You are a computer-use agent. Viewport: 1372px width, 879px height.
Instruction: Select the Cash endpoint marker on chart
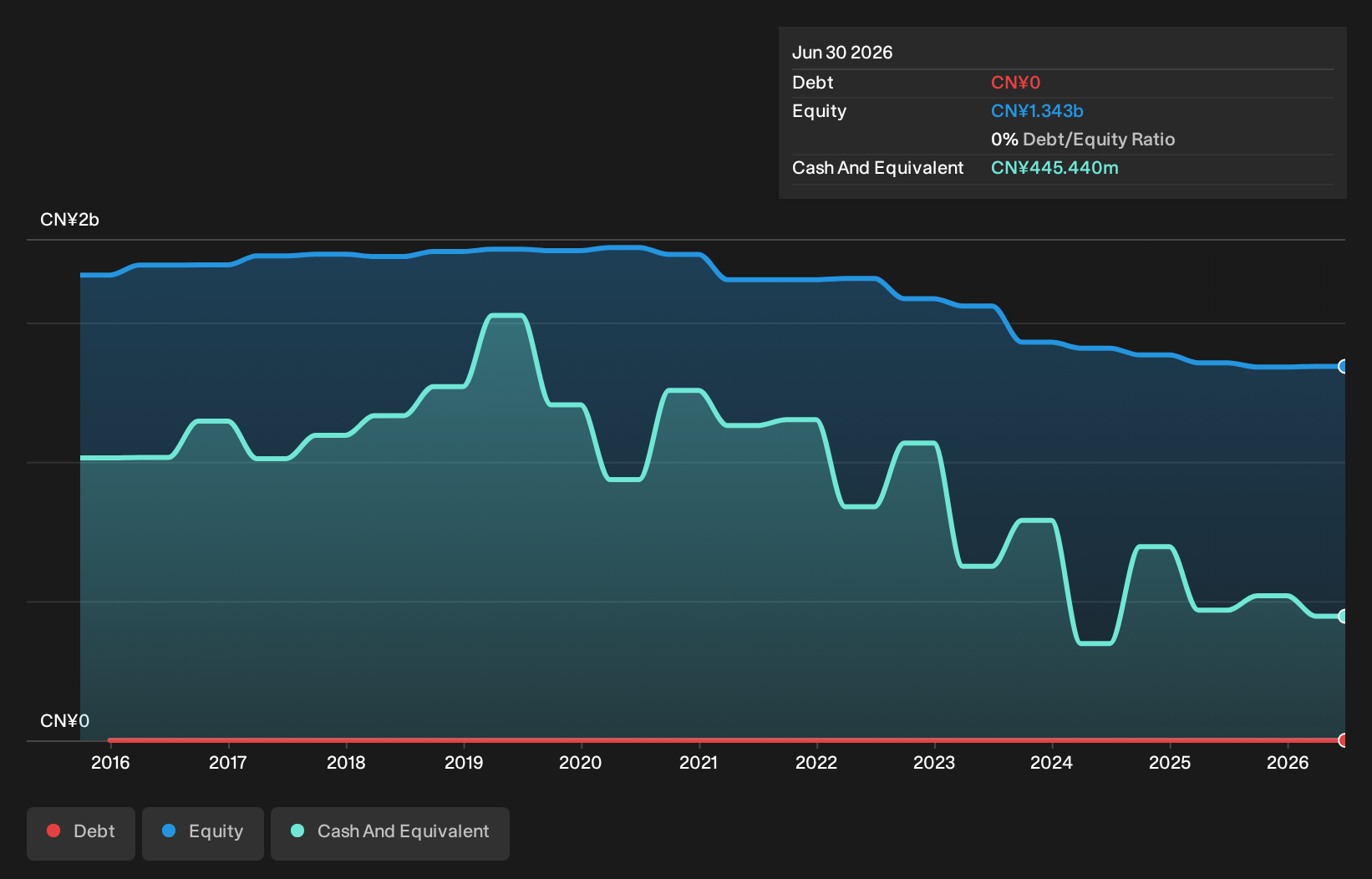click(1343, 616)
